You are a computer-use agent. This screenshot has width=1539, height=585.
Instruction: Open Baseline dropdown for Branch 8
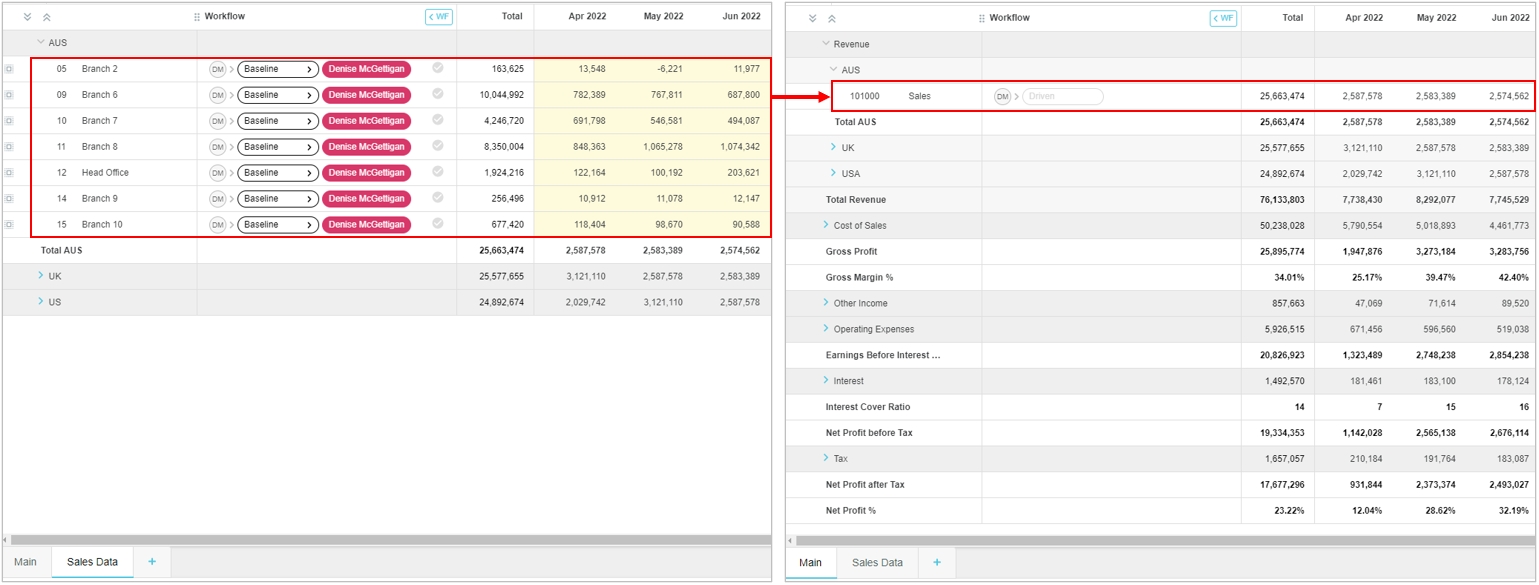(277, 147)
